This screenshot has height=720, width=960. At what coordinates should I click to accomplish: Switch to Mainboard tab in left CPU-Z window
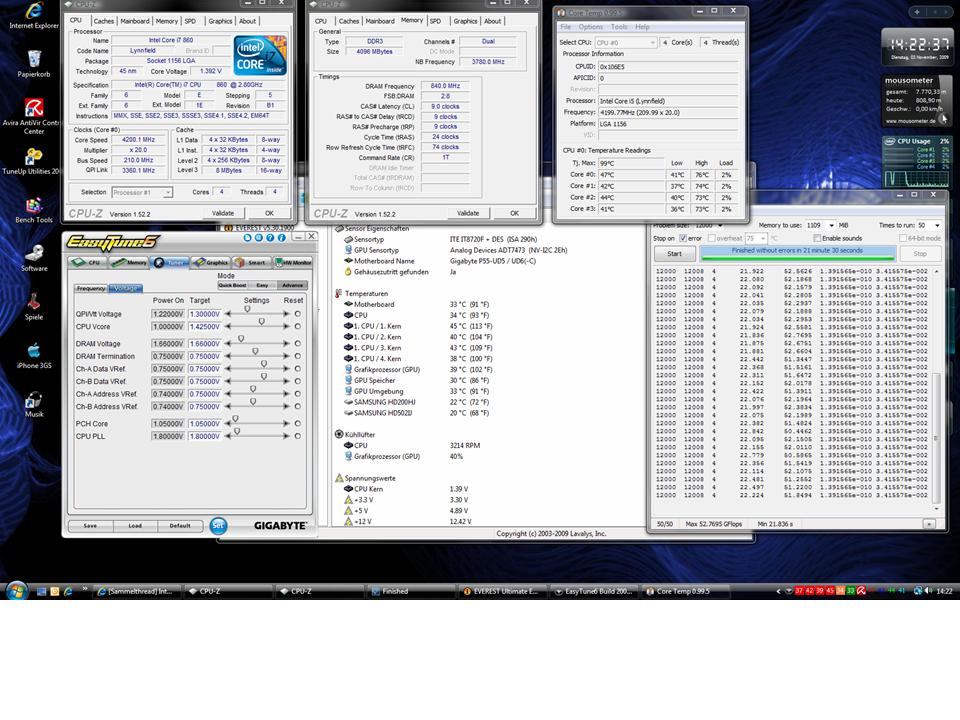point(135,21)
